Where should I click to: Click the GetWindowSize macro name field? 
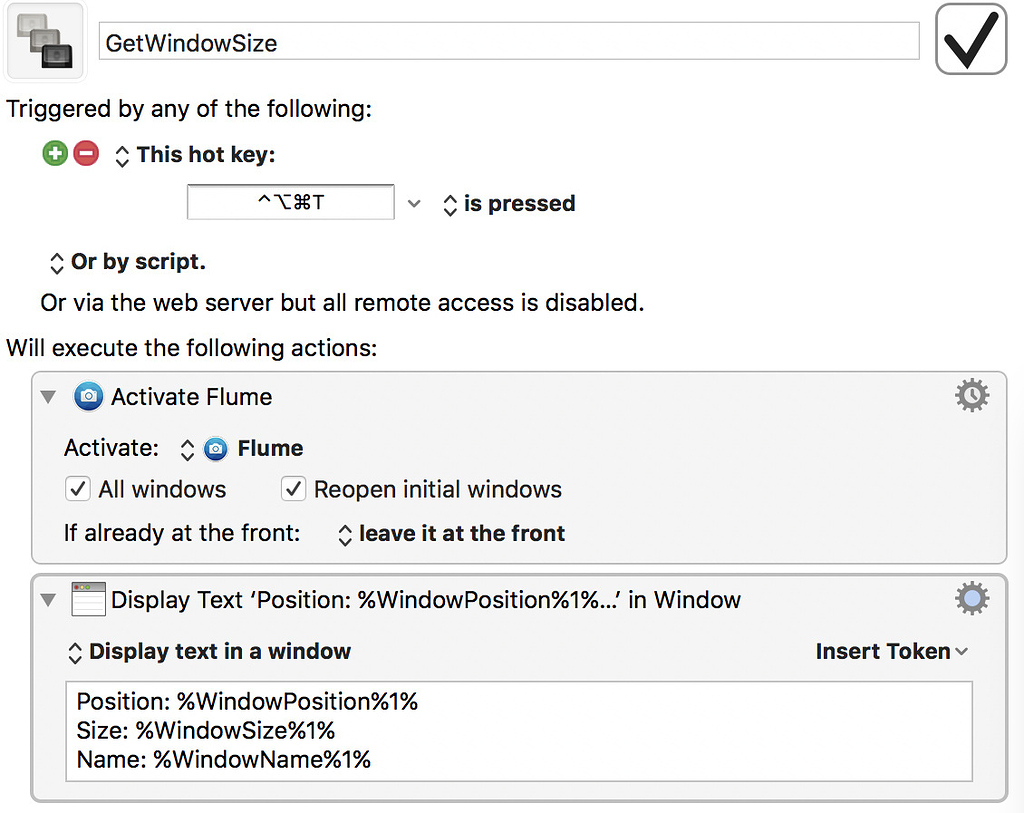point(508,42)
